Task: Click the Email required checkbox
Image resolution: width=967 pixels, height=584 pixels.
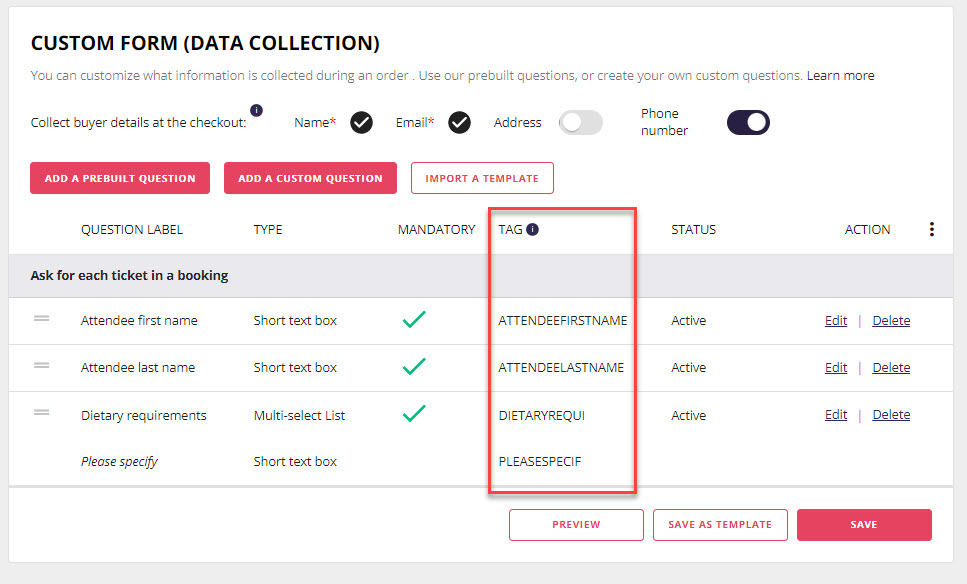Action: coord(459,123)
